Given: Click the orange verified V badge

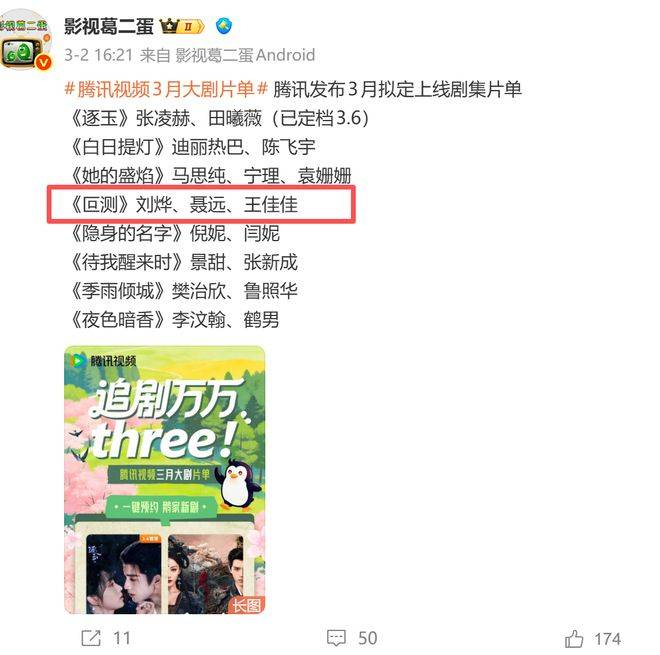Looking at the screenshot, I should 43,62.
